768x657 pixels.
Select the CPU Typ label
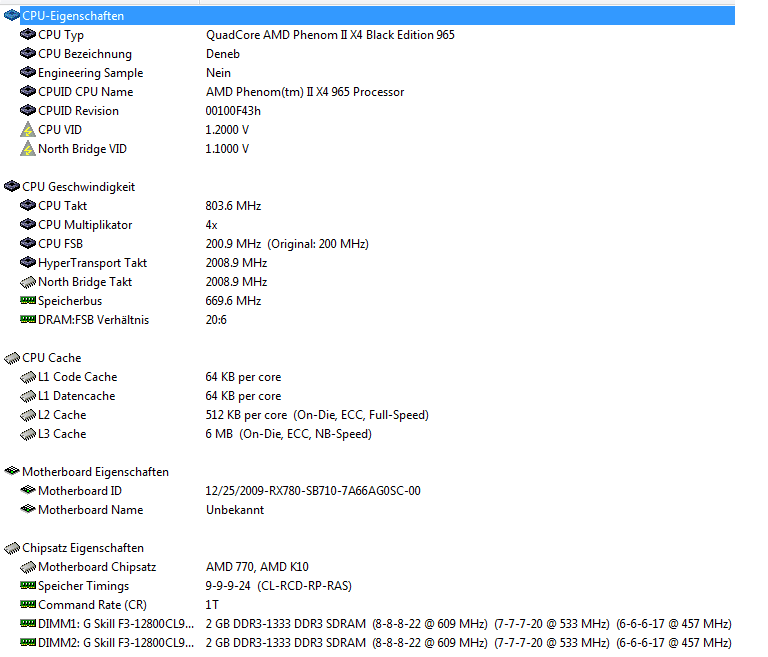pyautogui.click(x=61, y=35)
